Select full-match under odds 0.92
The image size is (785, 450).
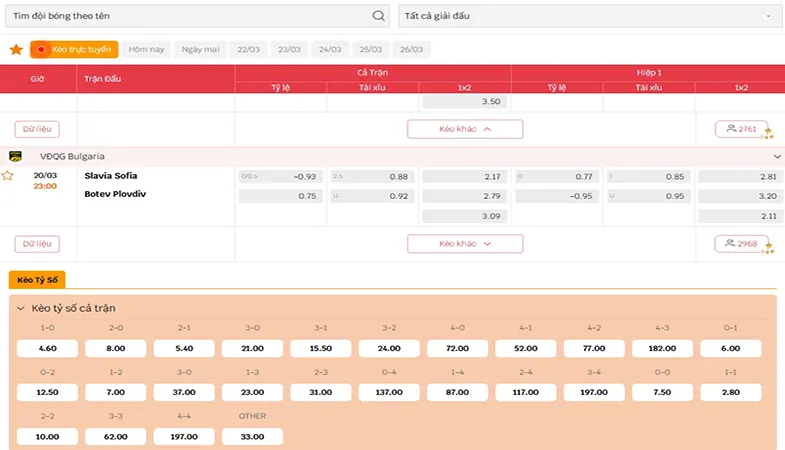click(x=372, y=196)
